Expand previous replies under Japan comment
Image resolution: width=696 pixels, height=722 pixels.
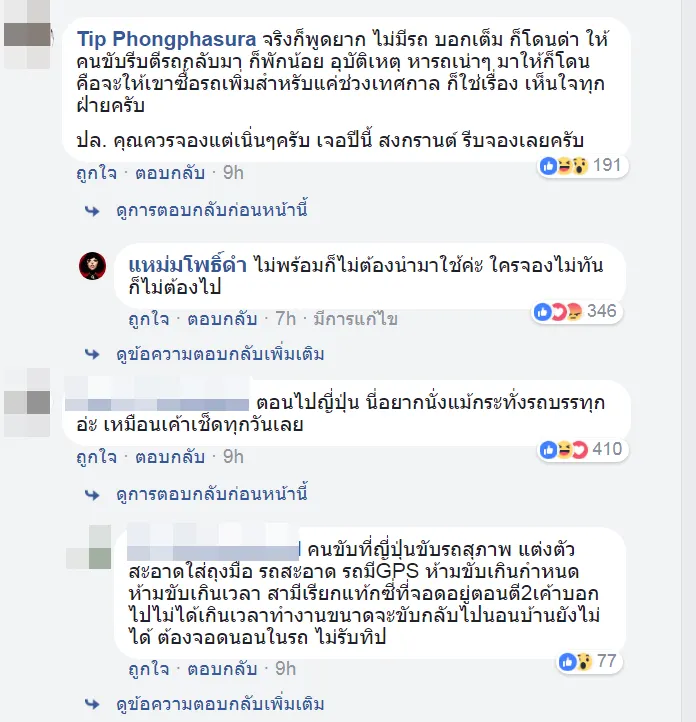212,495
